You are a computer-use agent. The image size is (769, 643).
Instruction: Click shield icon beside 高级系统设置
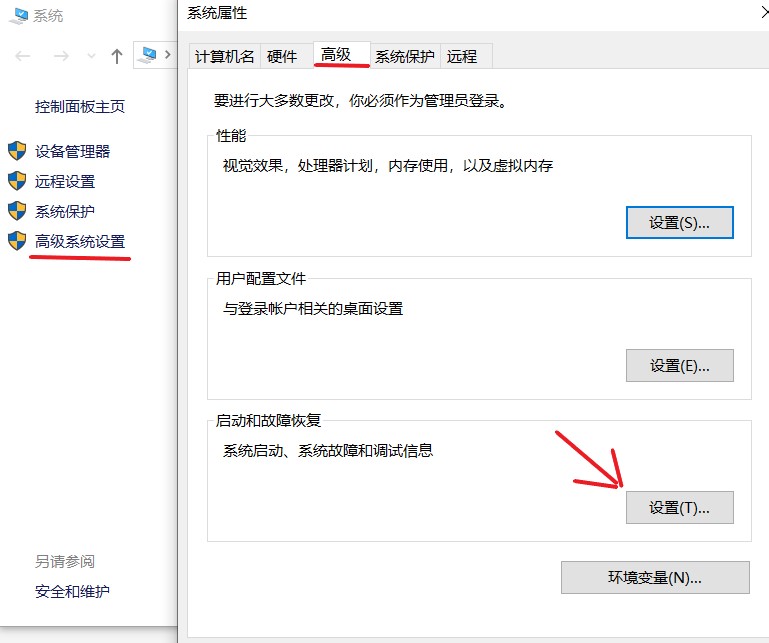coord(17,241)
